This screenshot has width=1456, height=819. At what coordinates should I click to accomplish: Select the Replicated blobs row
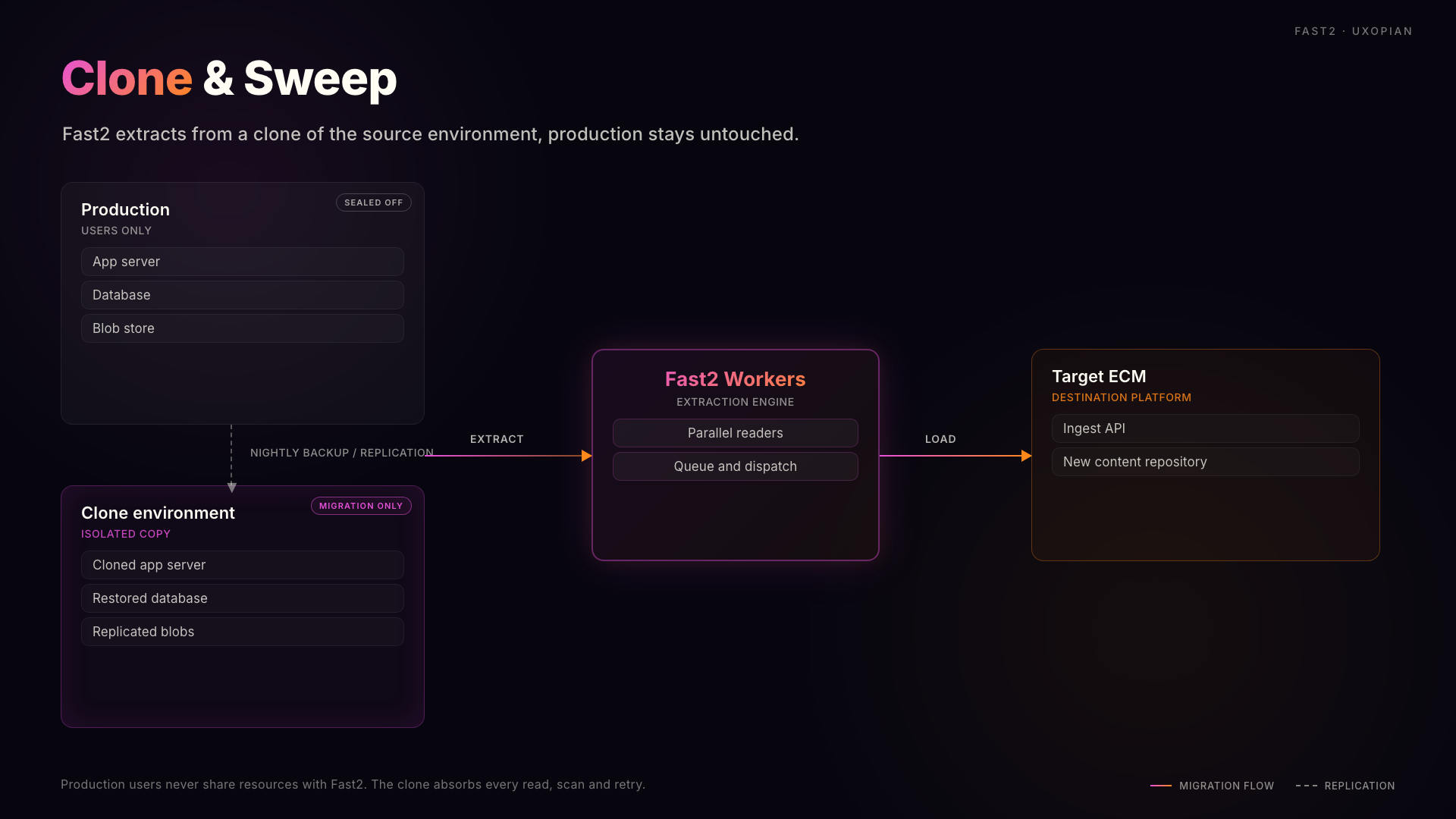point(243,632)
